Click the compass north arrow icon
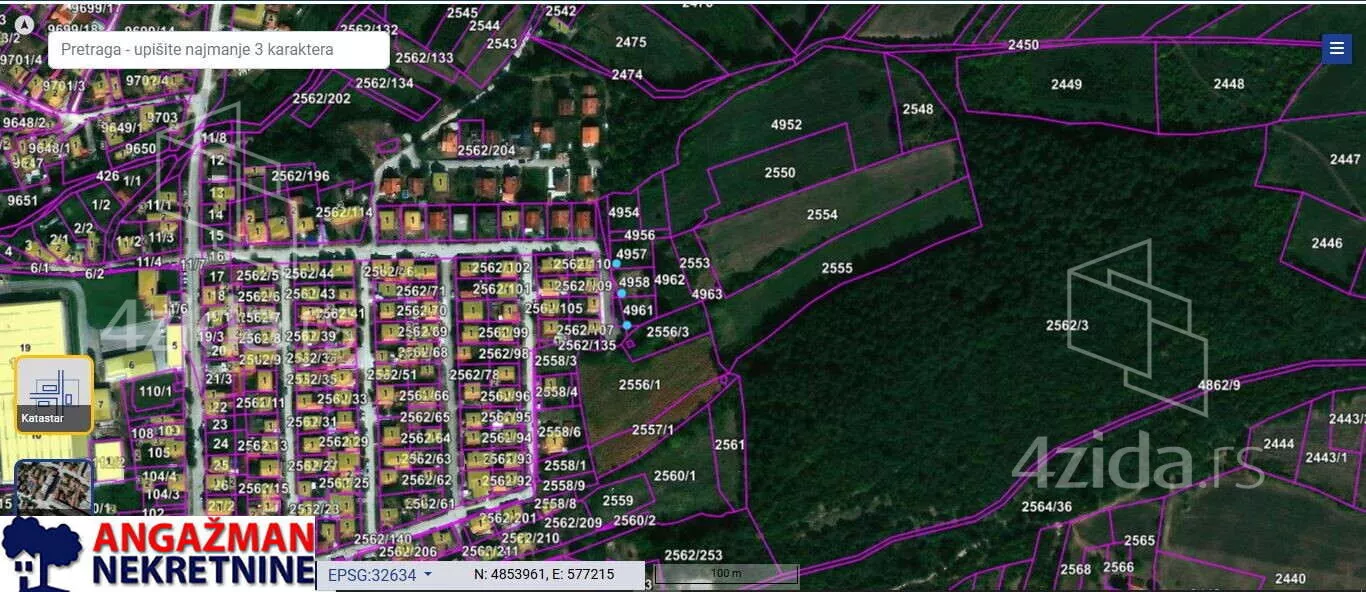Screen dimensions: 1366x592 point(25,24)
